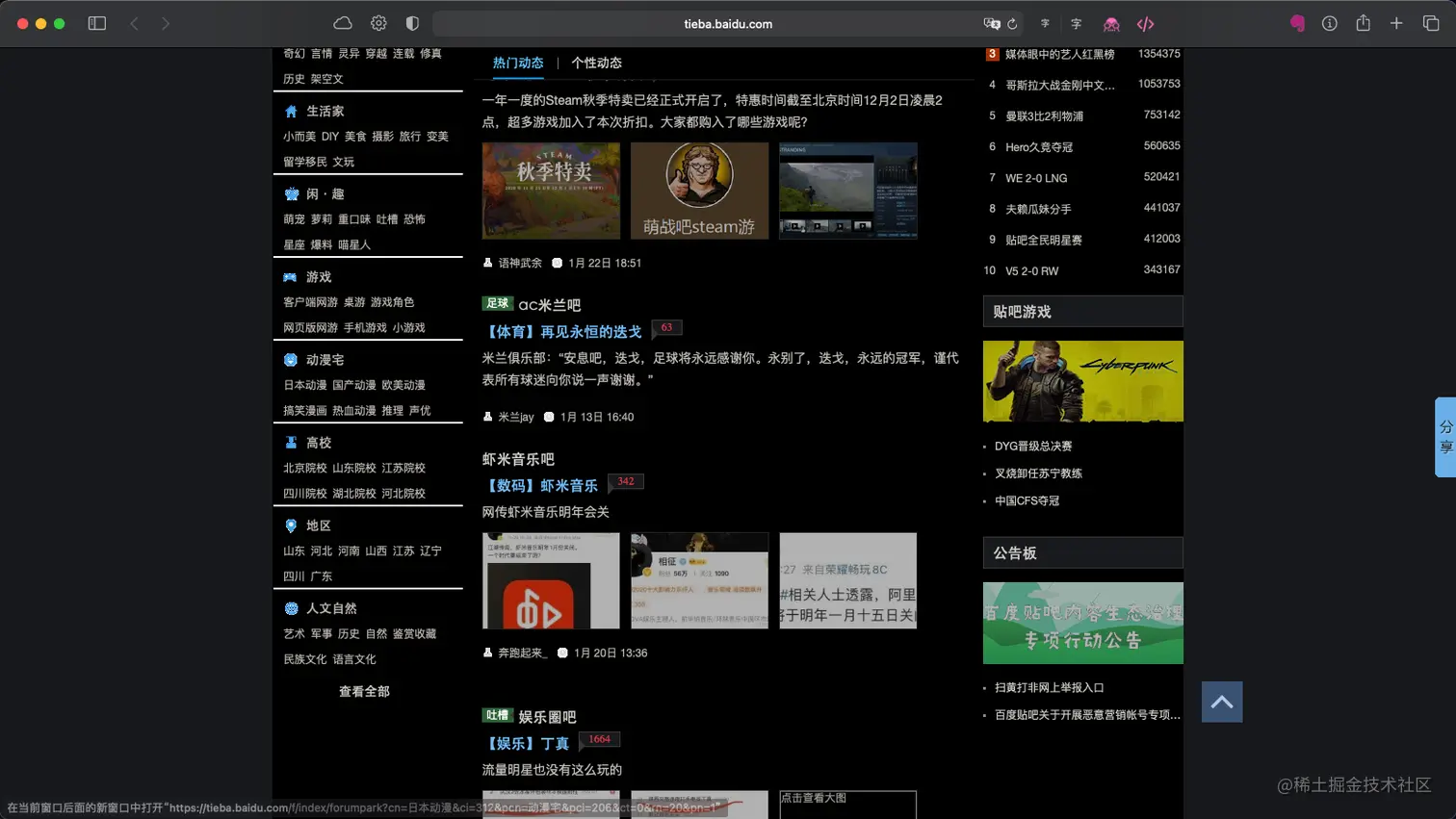Open the gear settings icon in toolbar
Screen dimensions: 1456x819
click(378, 23)
